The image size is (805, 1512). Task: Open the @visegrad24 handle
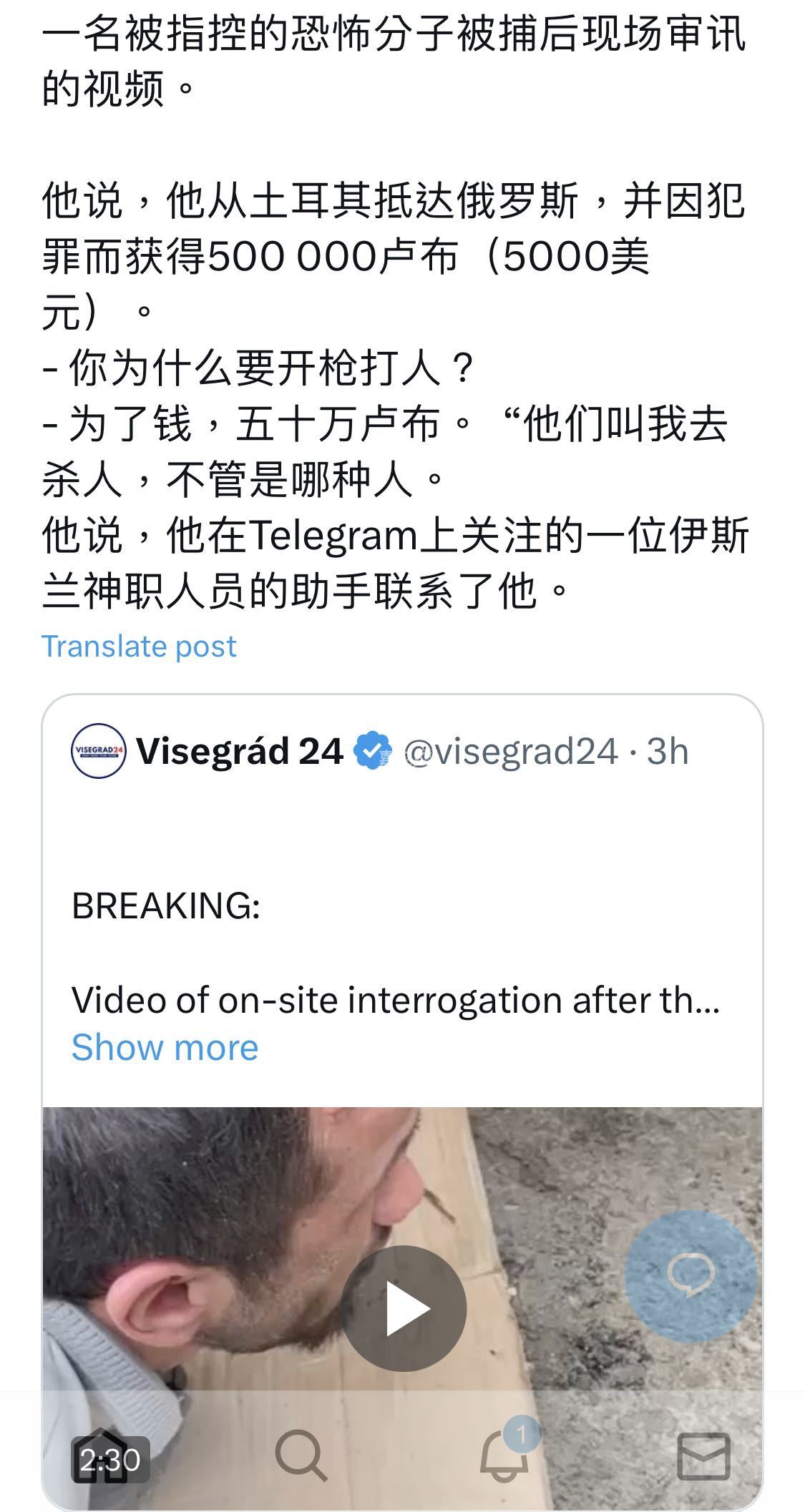click(511, 751)
